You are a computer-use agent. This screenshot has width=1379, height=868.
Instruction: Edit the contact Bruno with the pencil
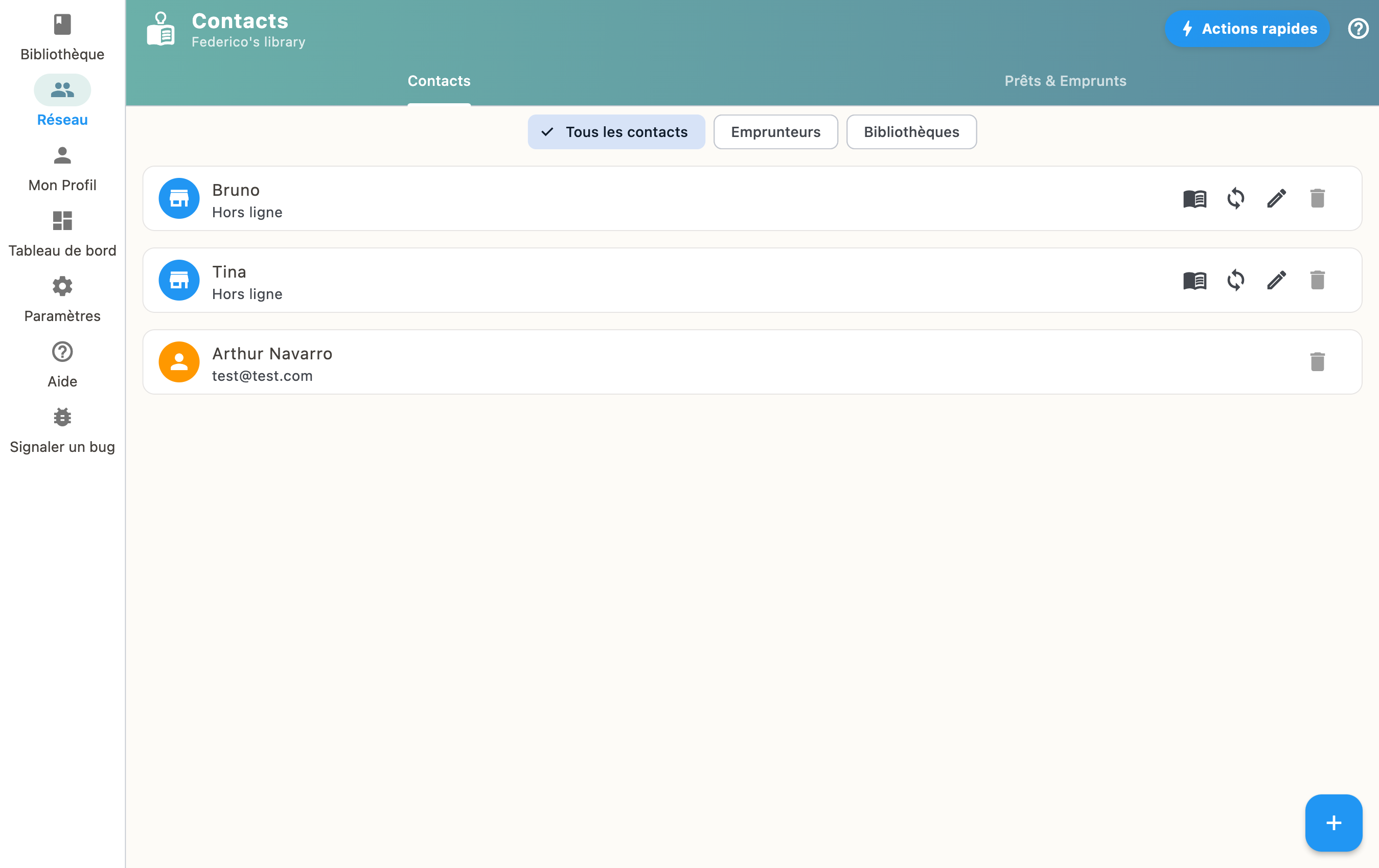pyautogui.click(x=1276, y=199)
